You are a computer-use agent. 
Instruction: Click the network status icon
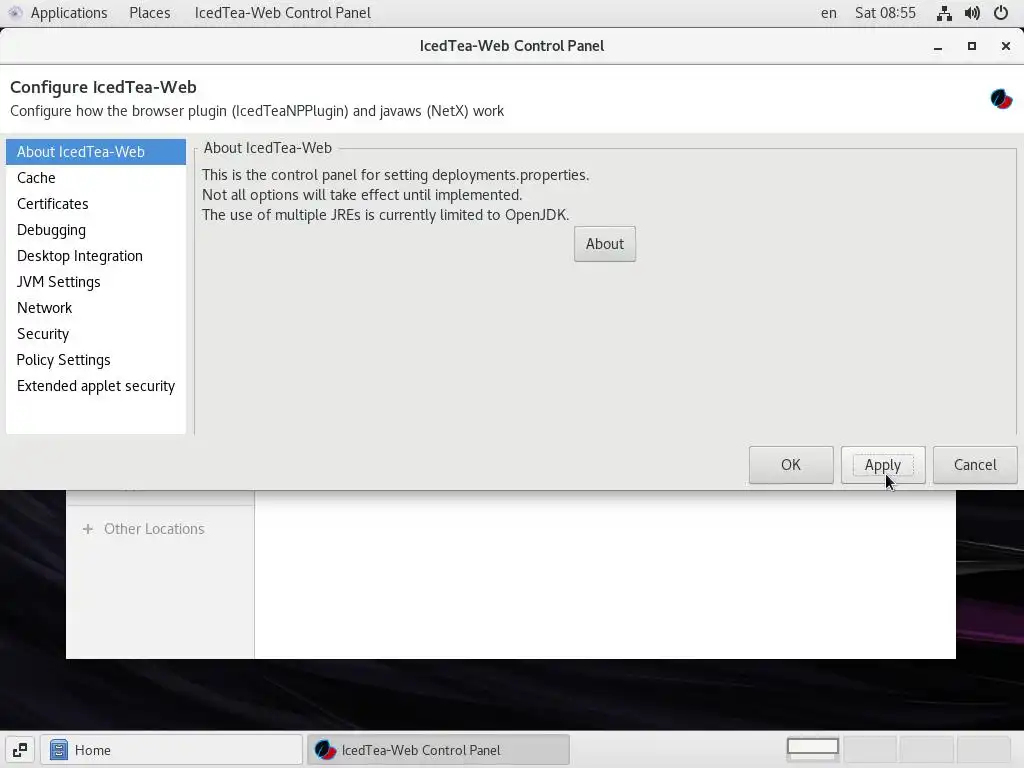tap(944, 13)
